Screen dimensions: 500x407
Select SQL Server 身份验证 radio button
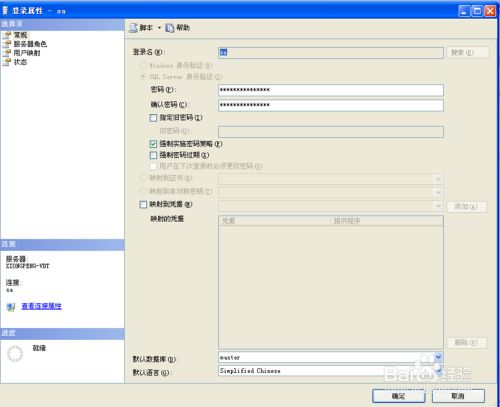(x=143, y=76)
